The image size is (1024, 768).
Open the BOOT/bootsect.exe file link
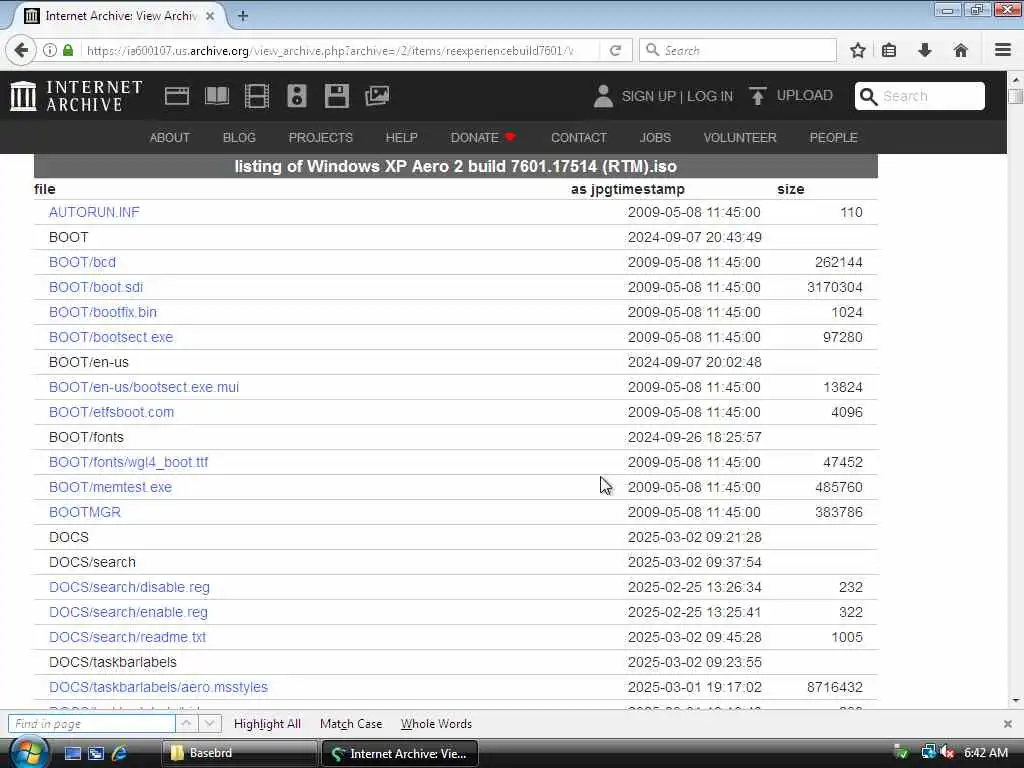click(111, 337)
